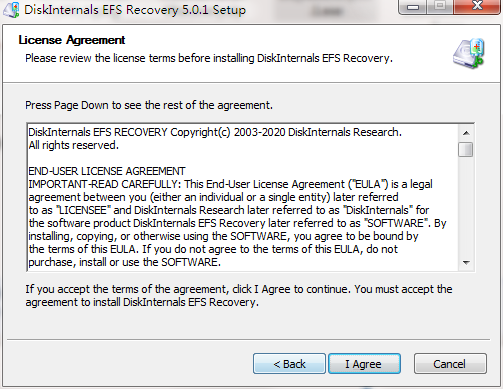Click the Copyright 2003-2020 line in license

coord(215,132)
